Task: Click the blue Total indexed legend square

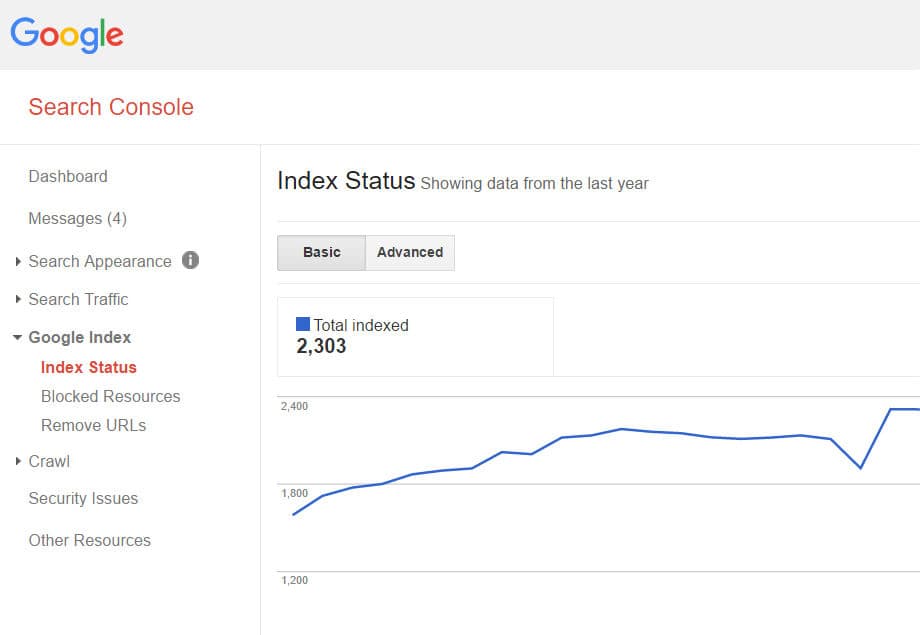Action: coord(303,324)
